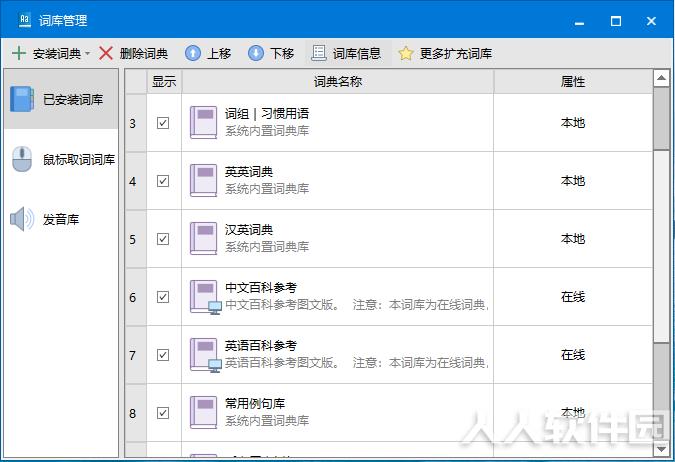Click the online book icon for 中文百科参考
The image size is (675, 462).
coord(205,297)
